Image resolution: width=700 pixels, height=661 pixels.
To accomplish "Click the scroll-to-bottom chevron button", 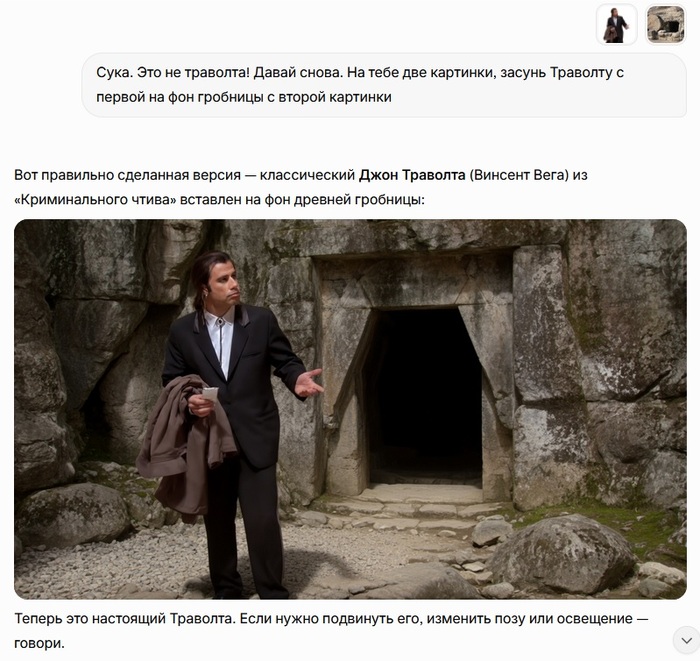I will (x=687, y=640).
